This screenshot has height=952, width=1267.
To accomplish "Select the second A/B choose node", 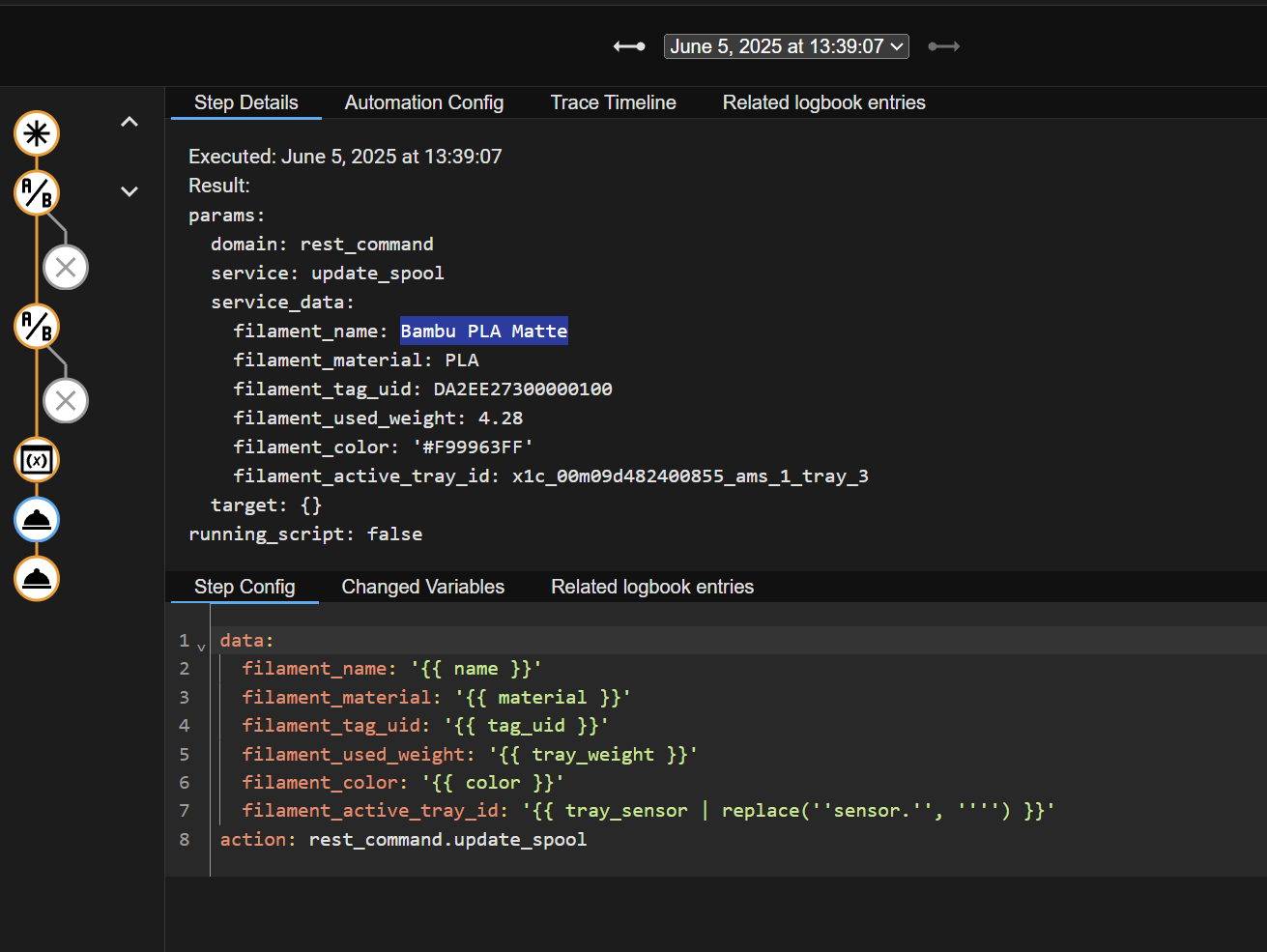I will [36, 326].
